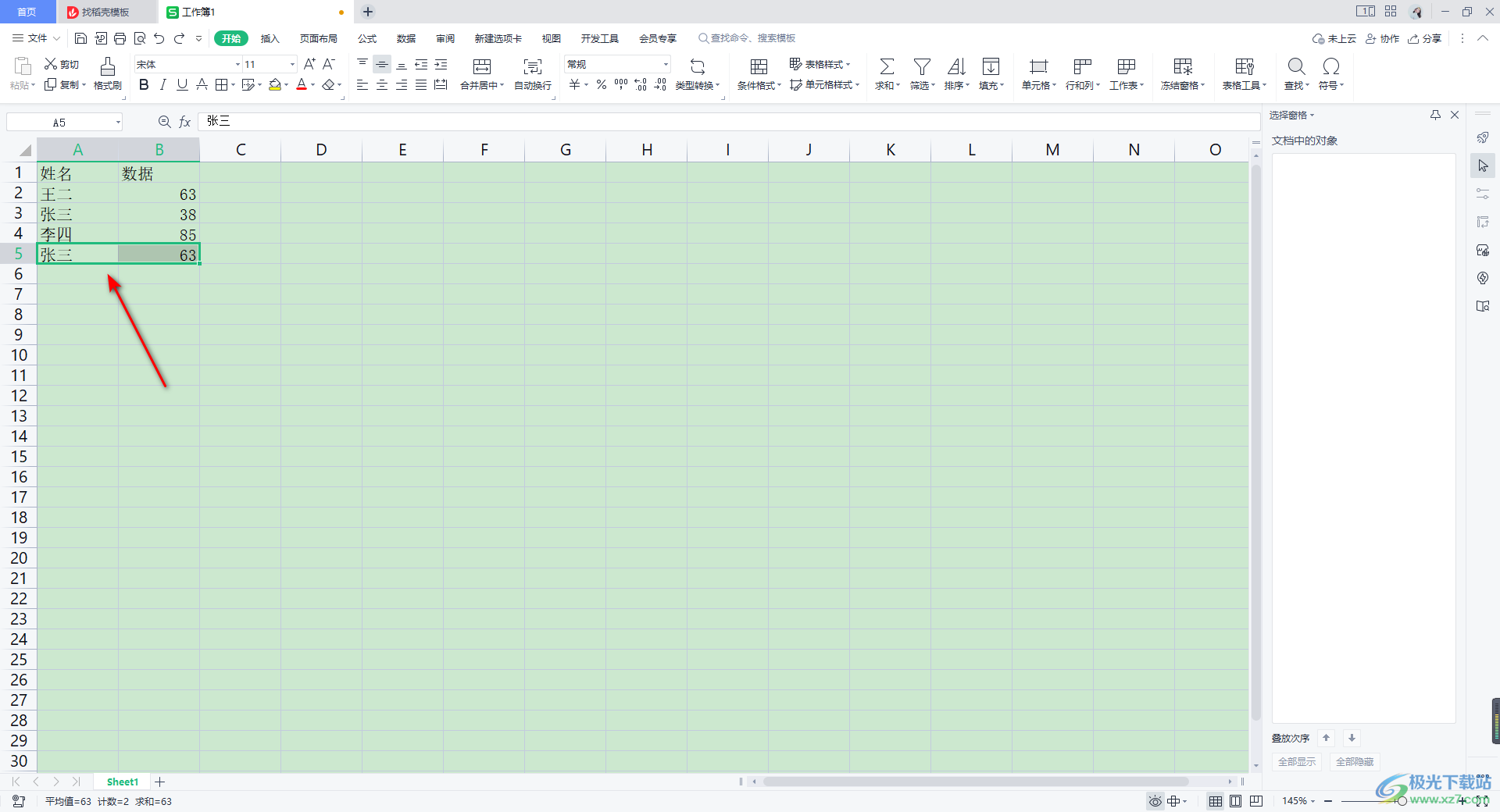Toggle center horizontal alignment
The image size is (1500, 812).
tap(382, 84)
